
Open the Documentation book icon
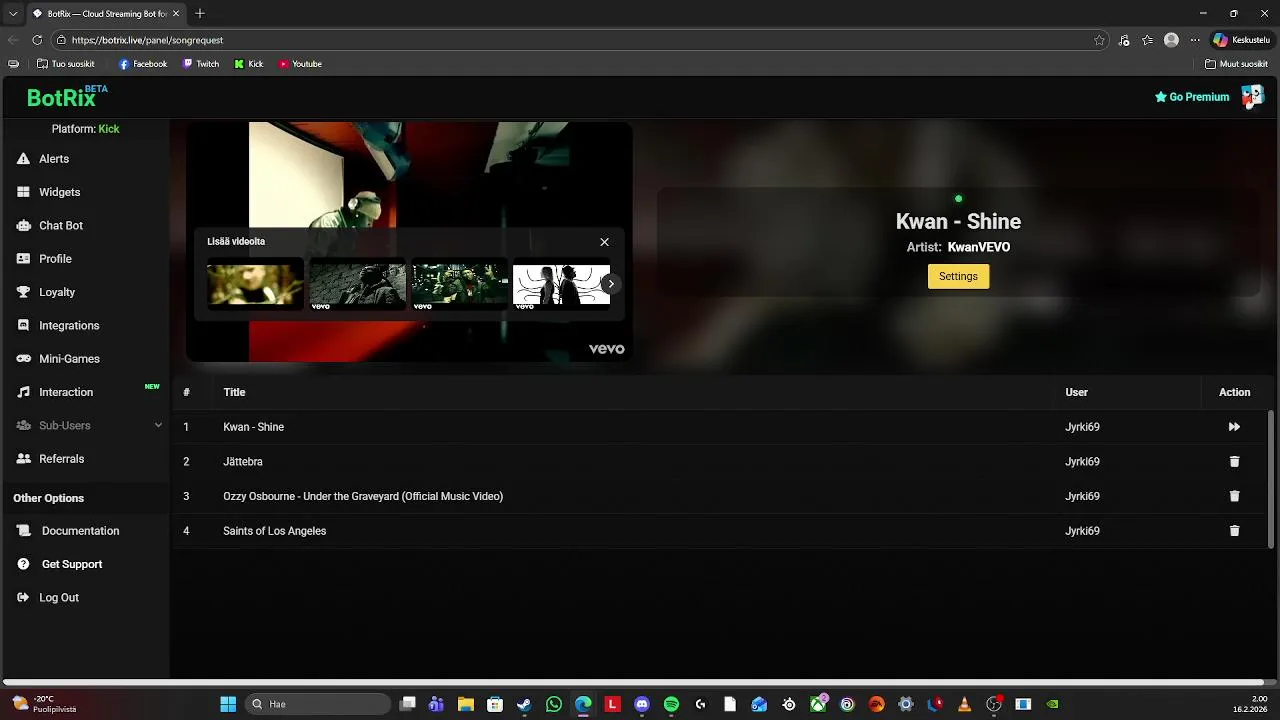23,531
